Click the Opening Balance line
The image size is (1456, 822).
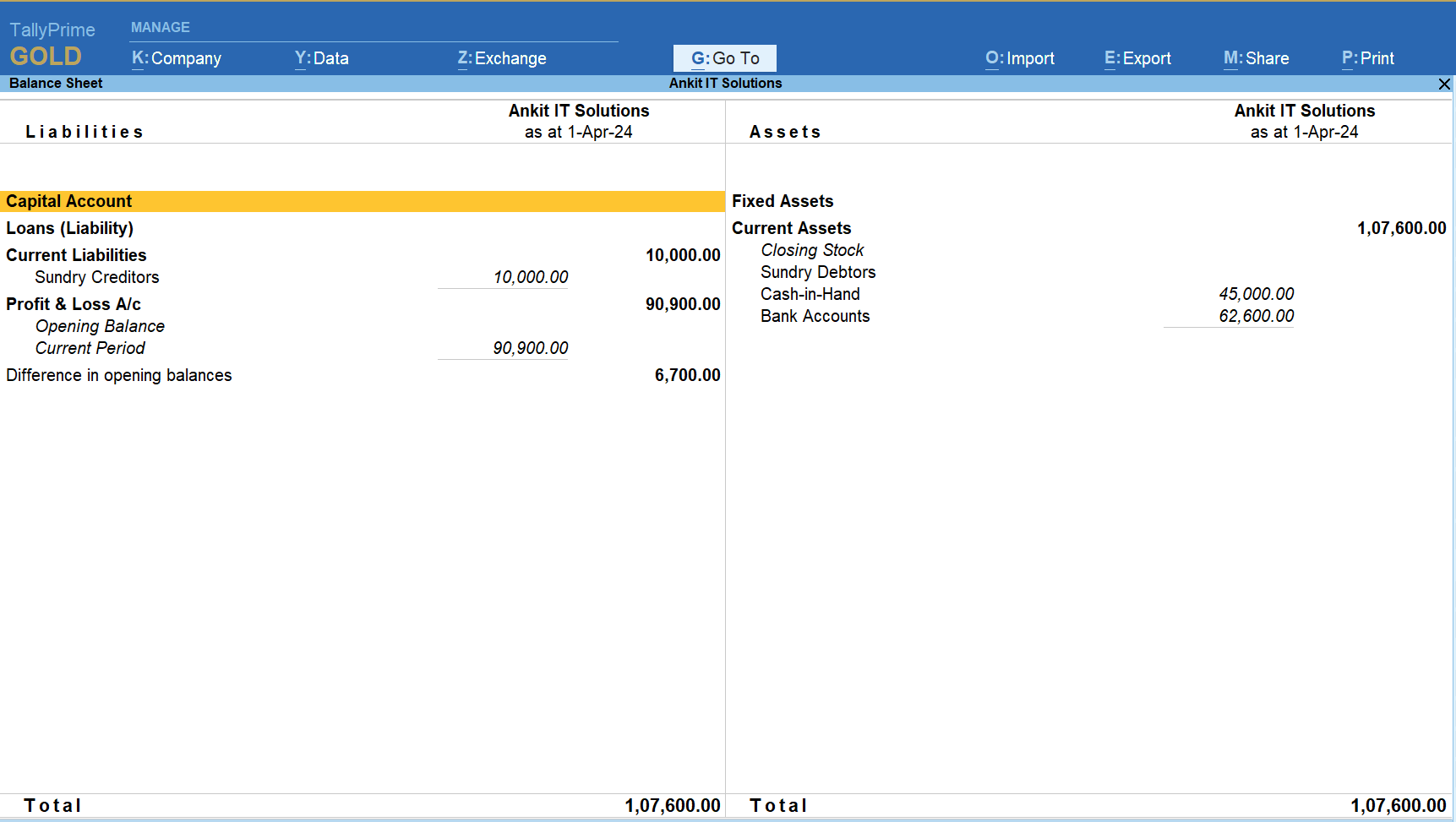tap(100, 326)
